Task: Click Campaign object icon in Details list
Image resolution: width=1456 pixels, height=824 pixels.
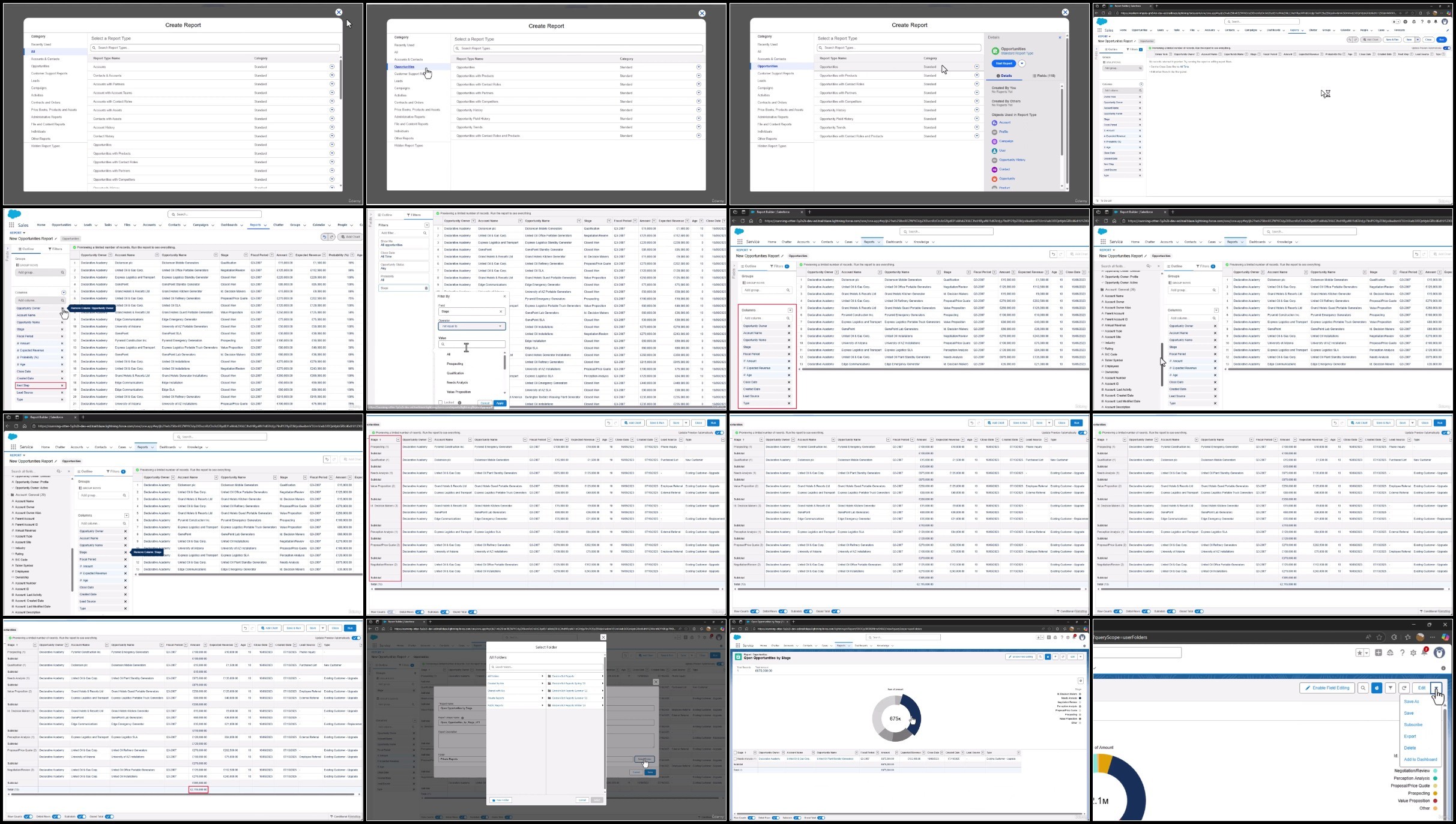Action: pyautogui.click(x=994, y=141)
